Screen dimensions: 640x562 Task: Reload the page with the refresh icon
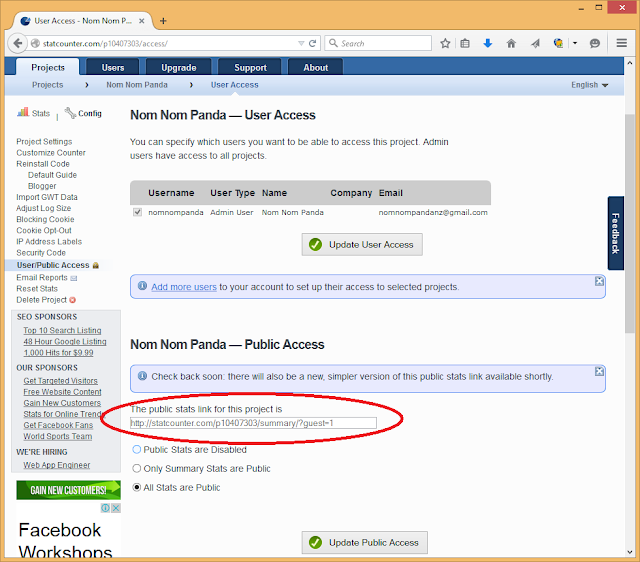tap(313, 43)
